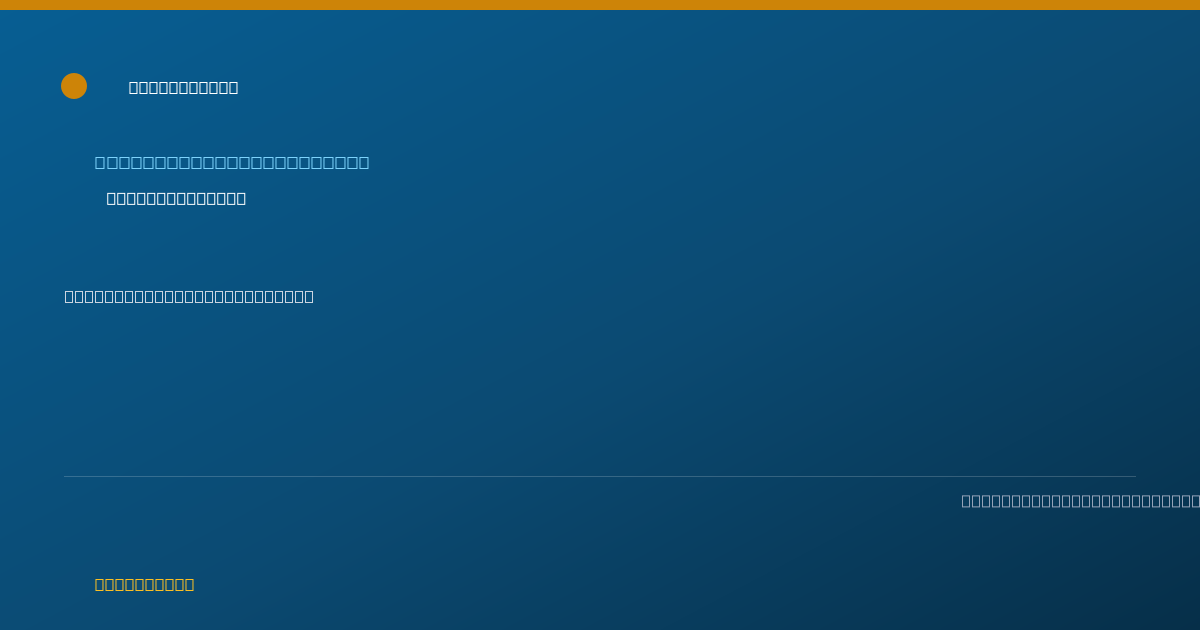Click the orange circle logo icon
This screenshot has height=630, width=1200.
(74, 86)
